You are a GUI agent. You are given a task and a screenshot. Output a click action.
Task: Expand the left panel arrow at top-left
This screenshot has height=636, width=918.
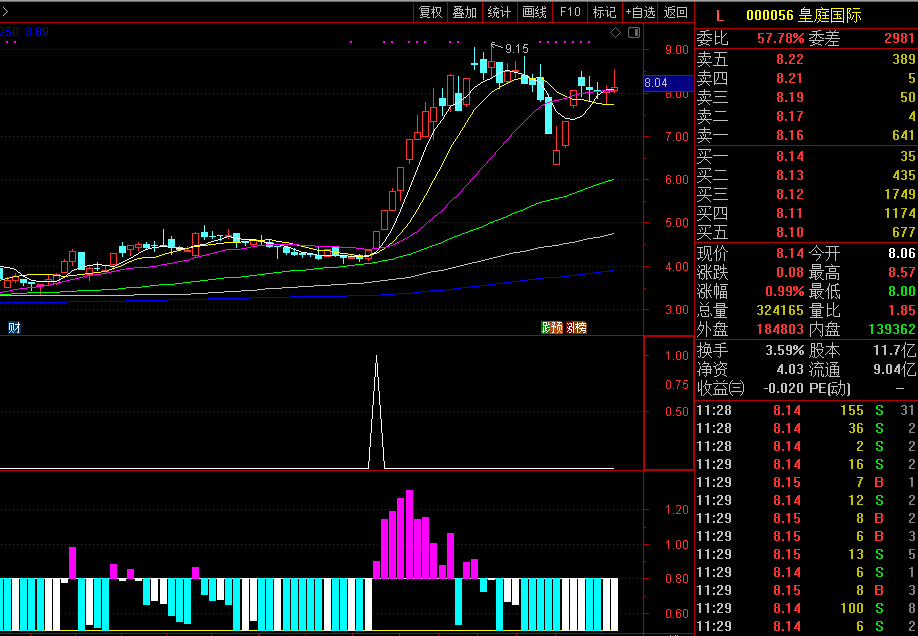click(x=5, y=12)
